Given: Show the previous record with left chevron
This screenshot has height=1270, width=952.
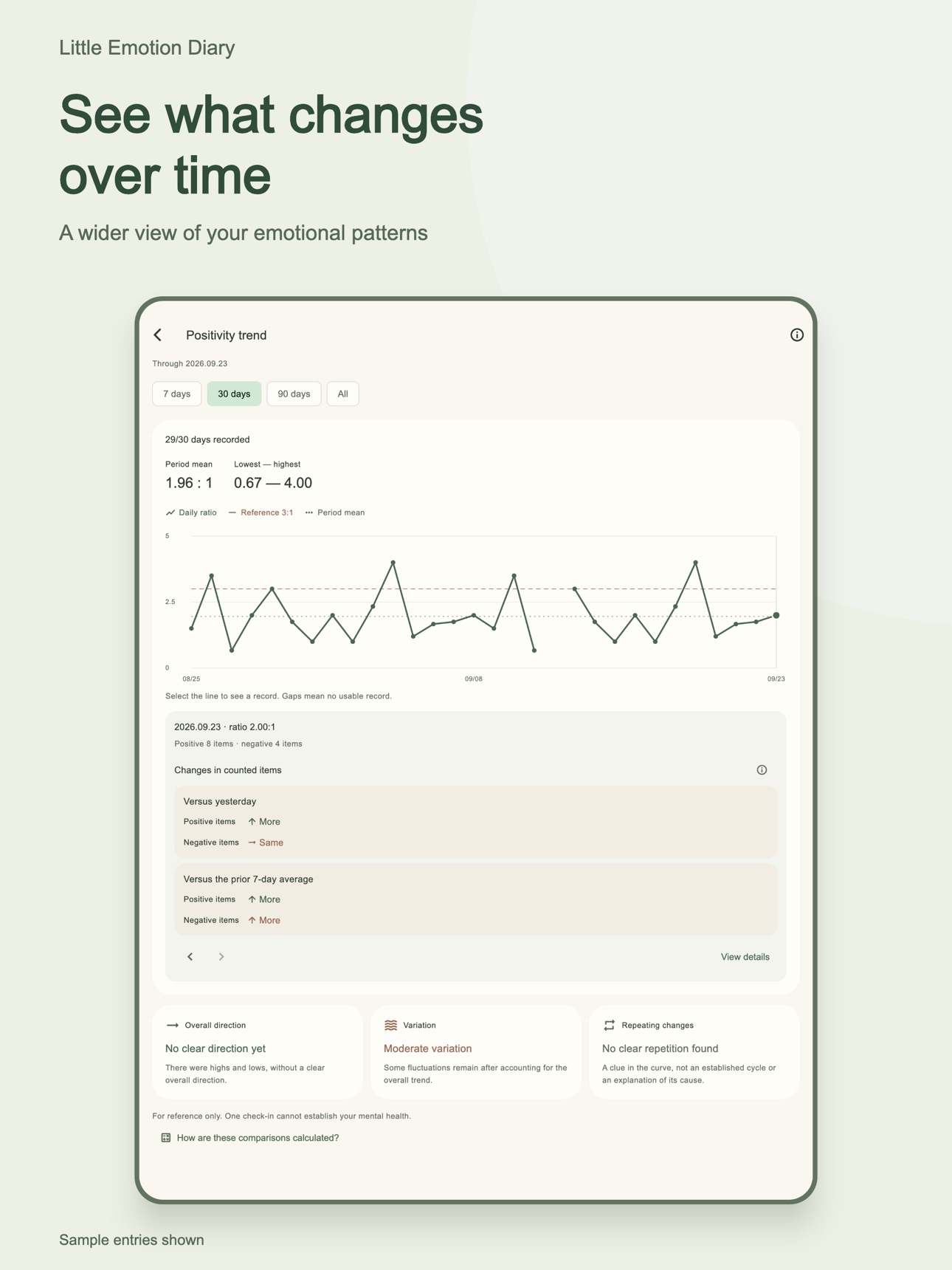Looking at the screenshot, I should click(190, 957).
